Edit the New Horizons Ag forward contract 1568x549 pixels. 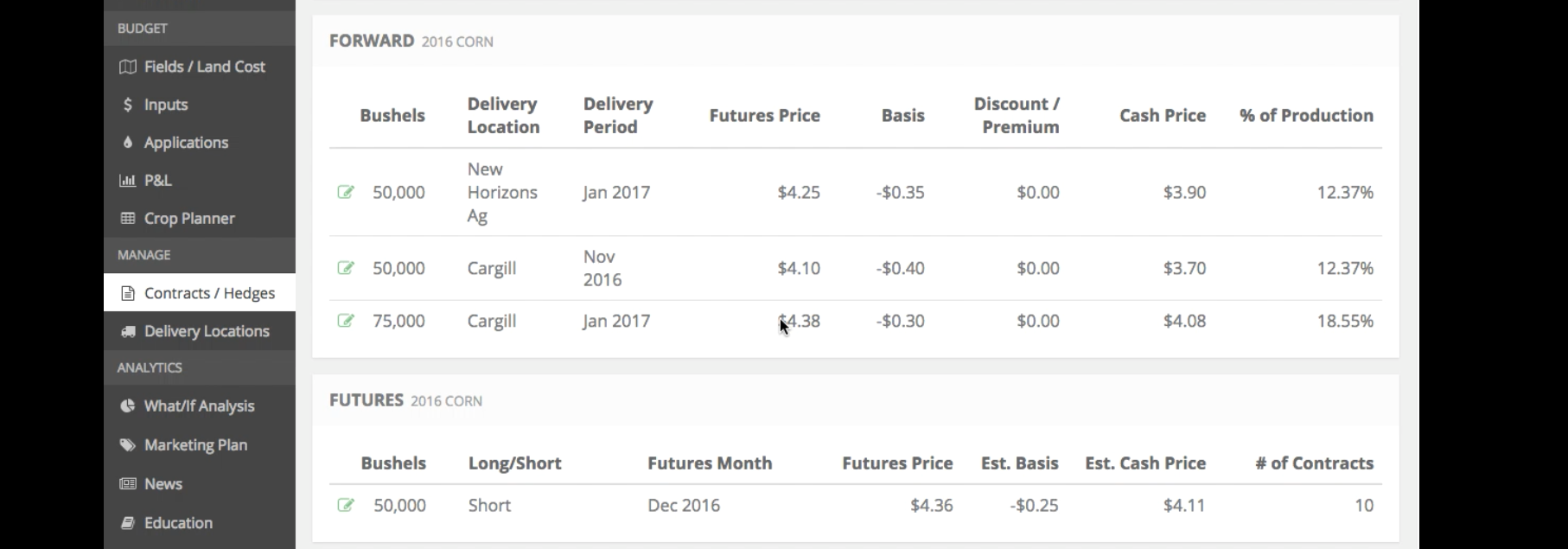point(346,192)
